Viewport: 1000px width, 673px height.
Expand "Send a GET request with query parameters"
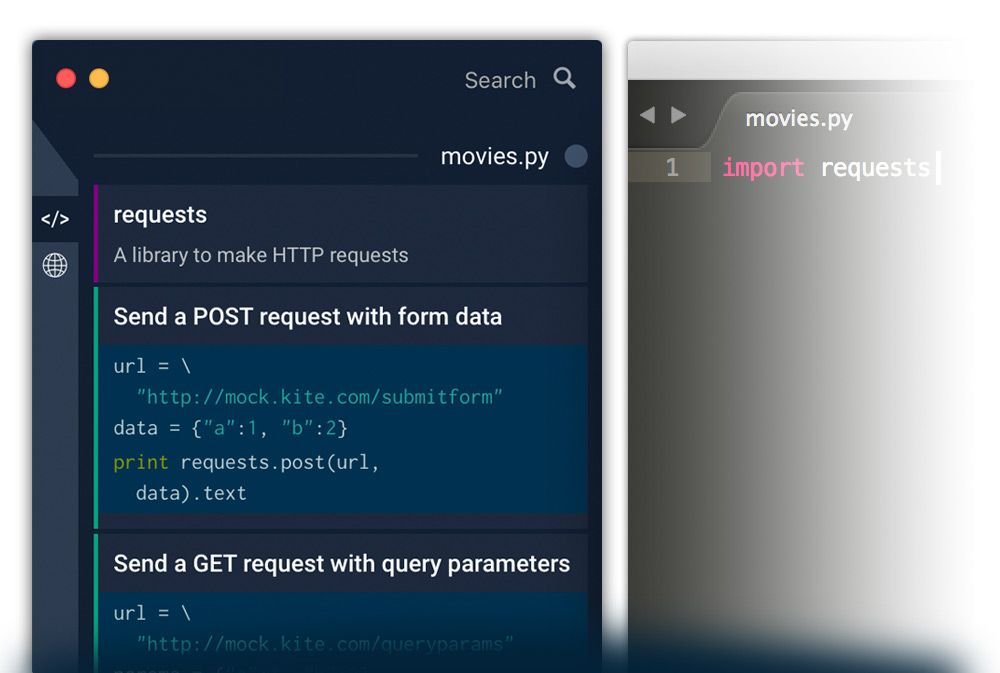pyautogui.click(x=341, y=564)
